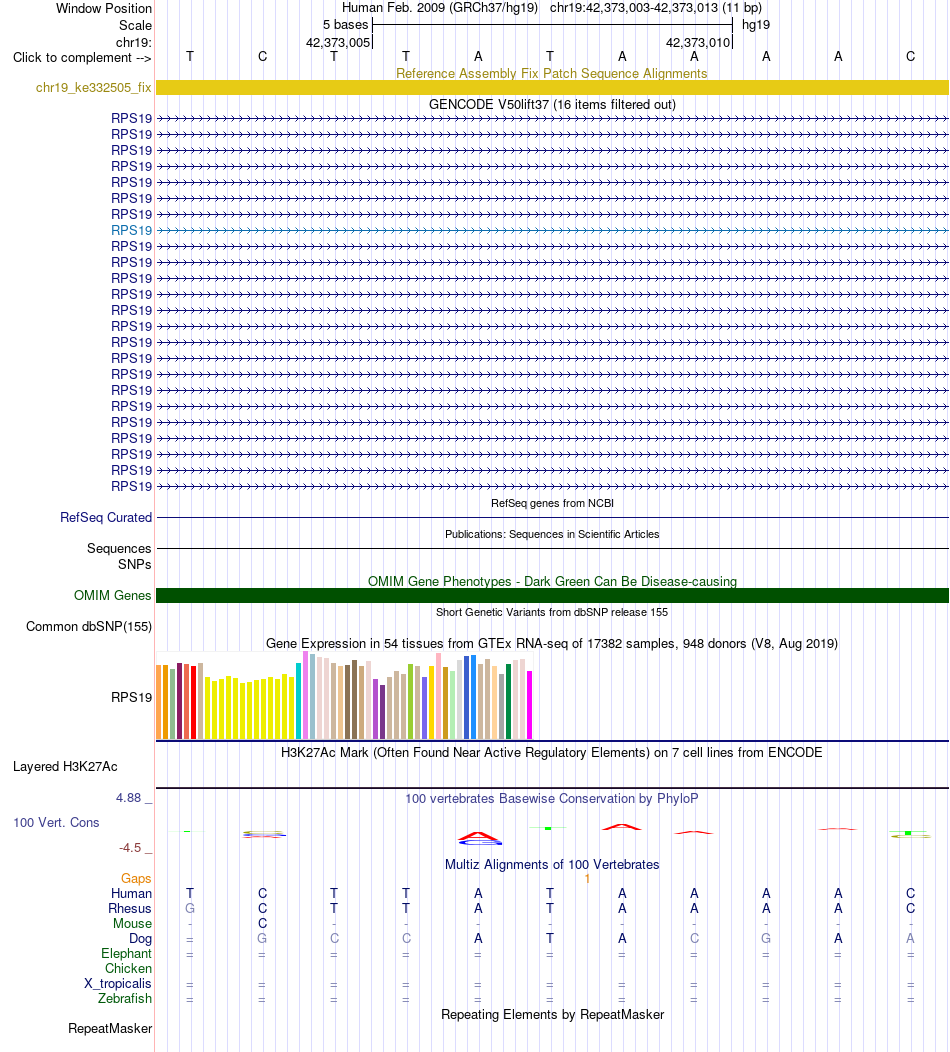This screenshot has height=1052, width=950.
Task: Open 'Repeating Elements by RepeatMasker' title
Action: [x=553, y=1014]
